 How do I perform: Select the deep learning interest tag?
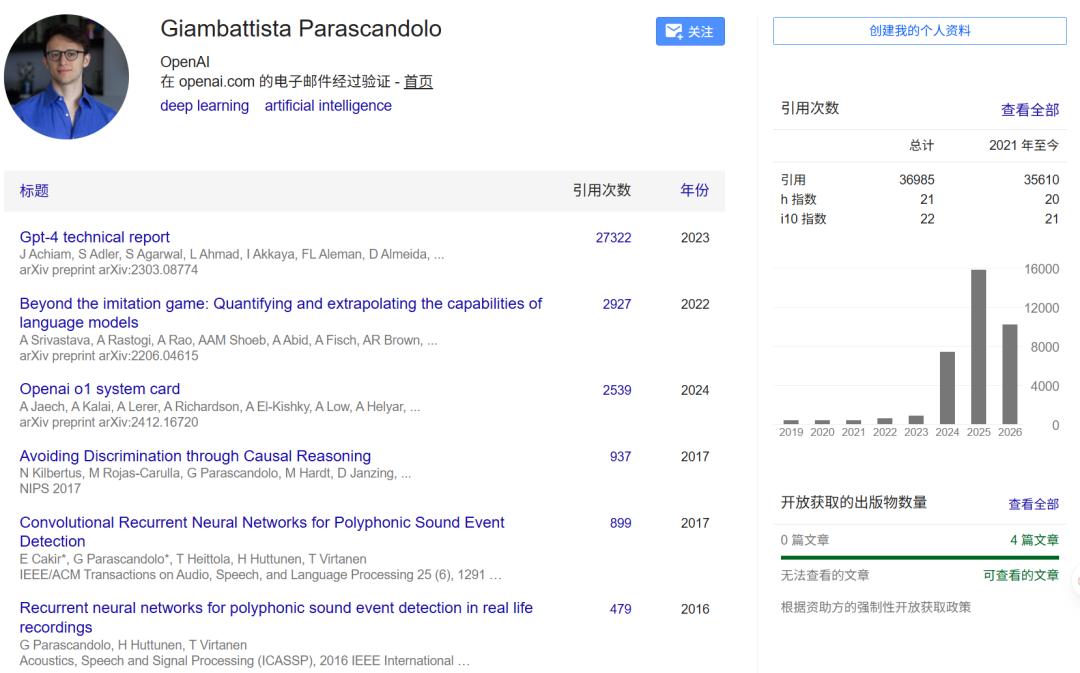(x=205, y=106)
